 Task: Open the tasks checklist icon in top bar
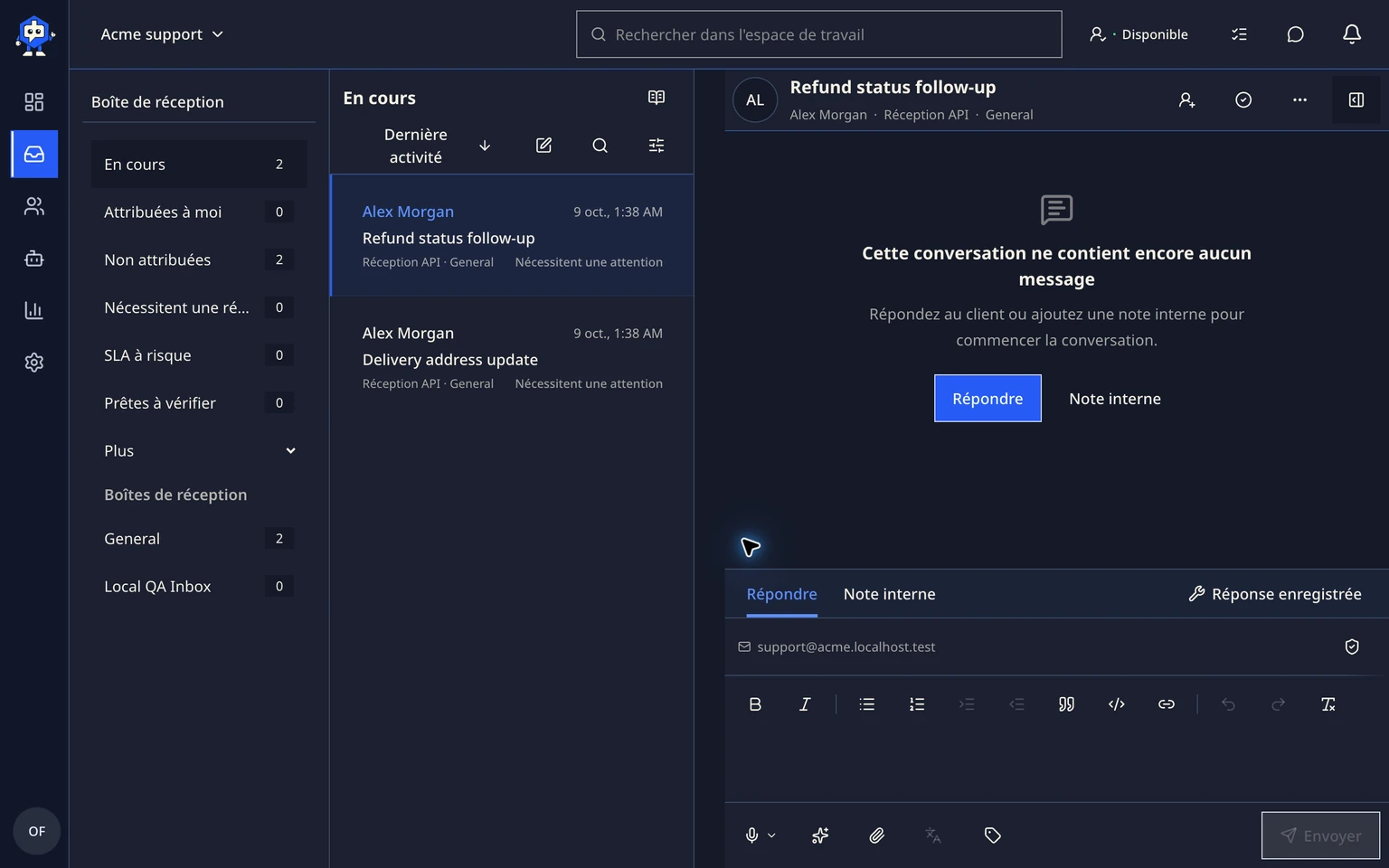(1239, 34)
